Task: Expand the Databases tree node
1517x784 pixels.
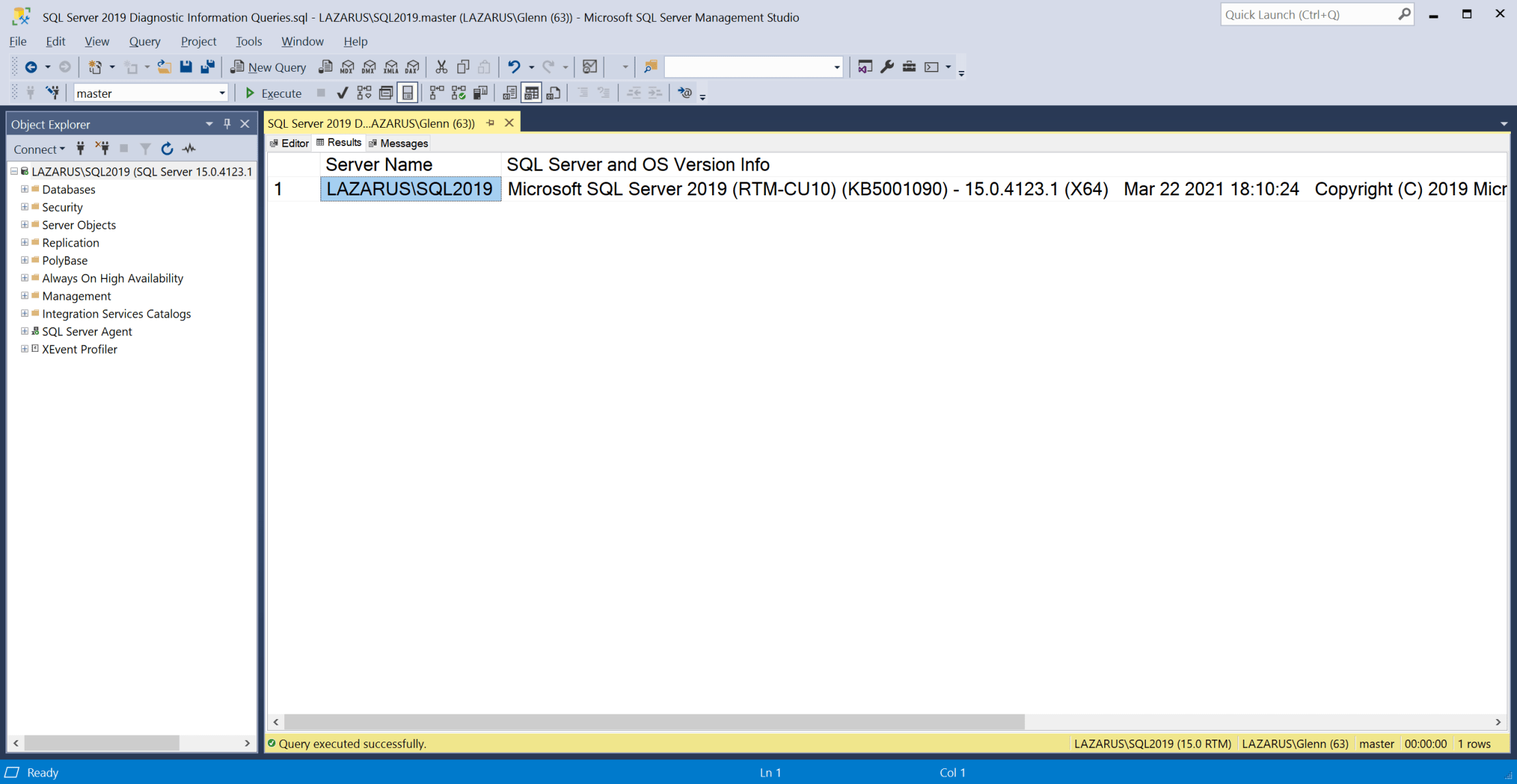Action: [24, 189]
